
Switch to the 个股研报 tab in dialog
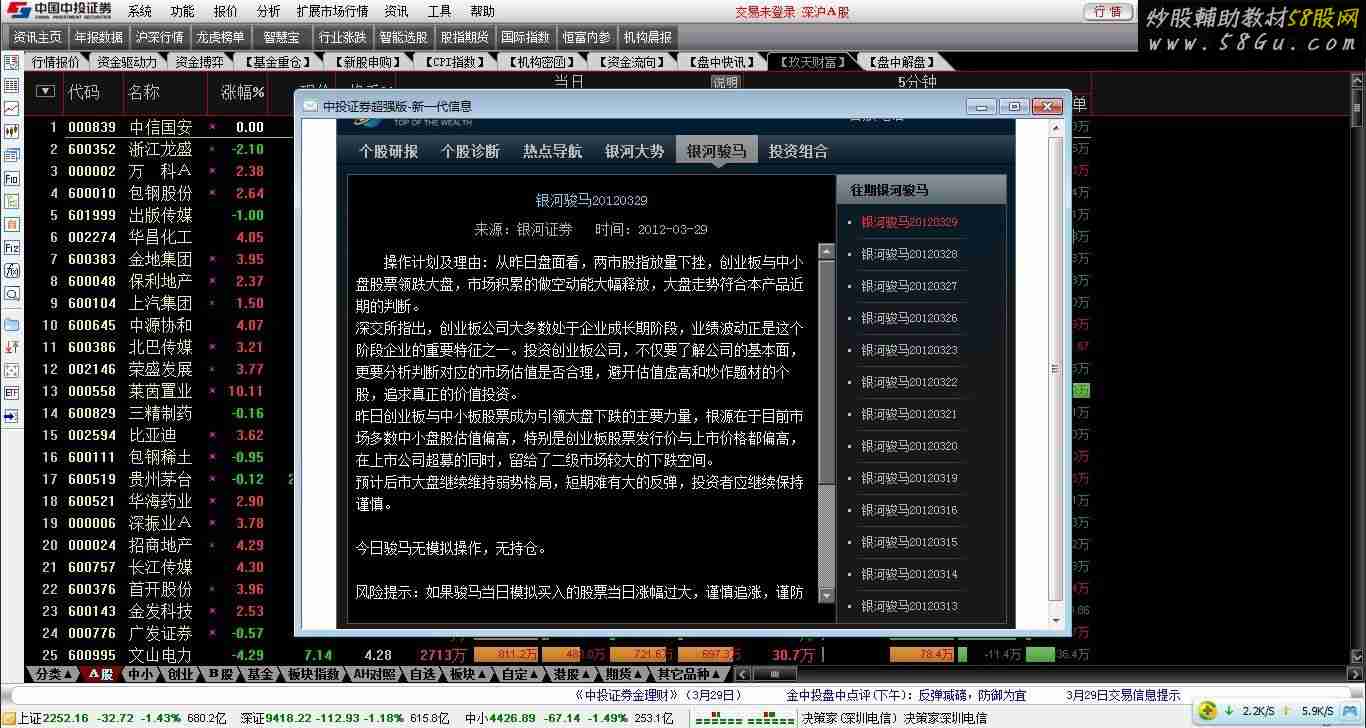[x=389, y=151]
